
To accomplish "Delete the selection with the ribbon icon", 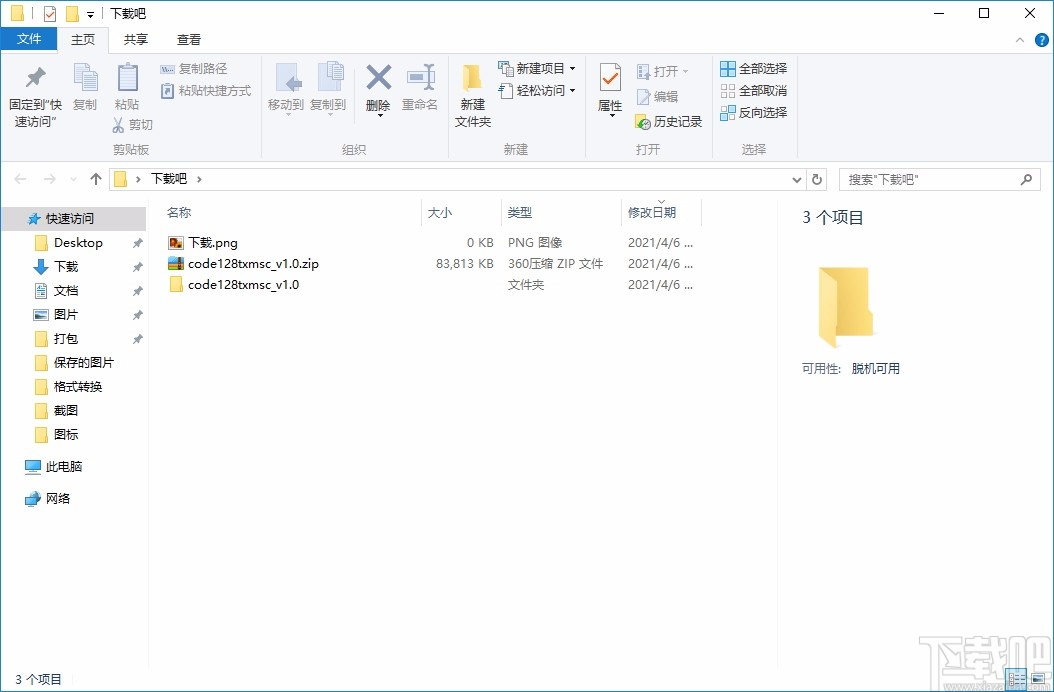I will 378,90.
